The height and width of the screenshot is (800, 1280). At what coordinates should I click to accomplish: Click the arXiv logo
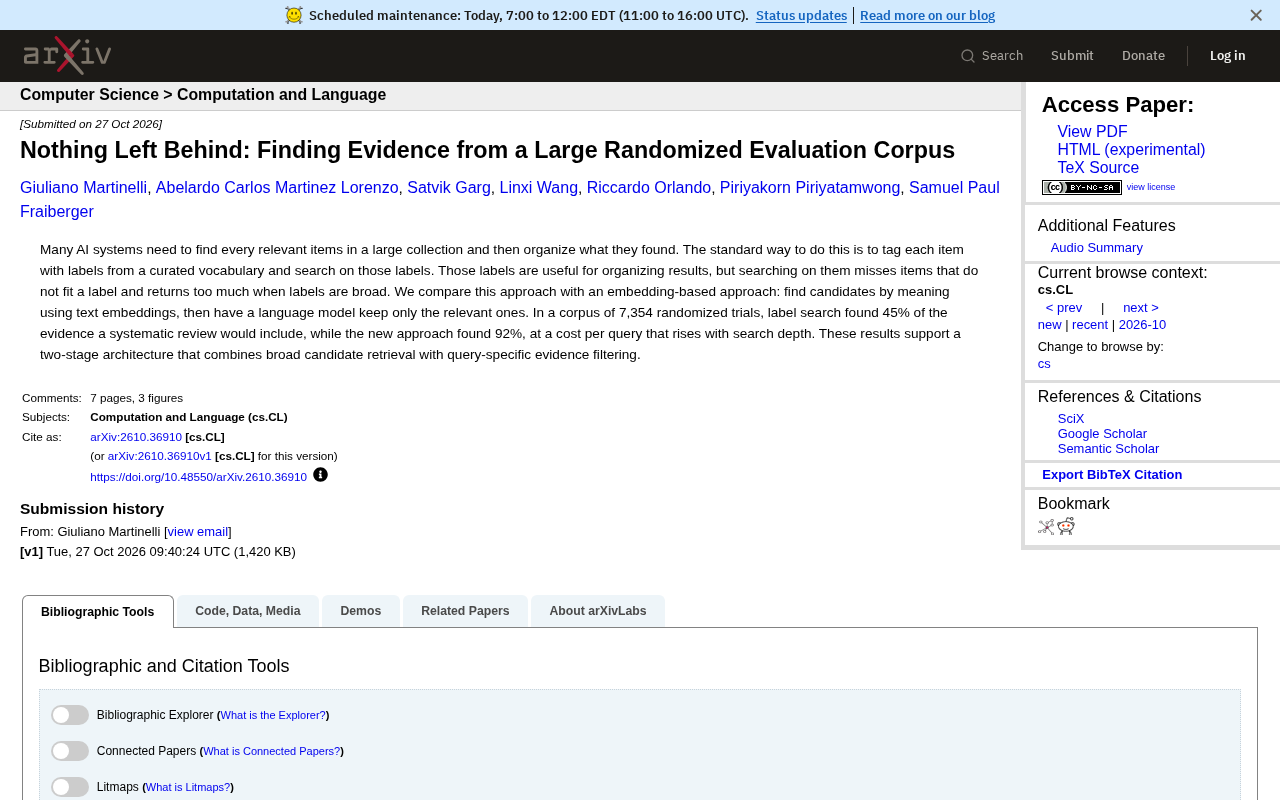tap(67, 55)
